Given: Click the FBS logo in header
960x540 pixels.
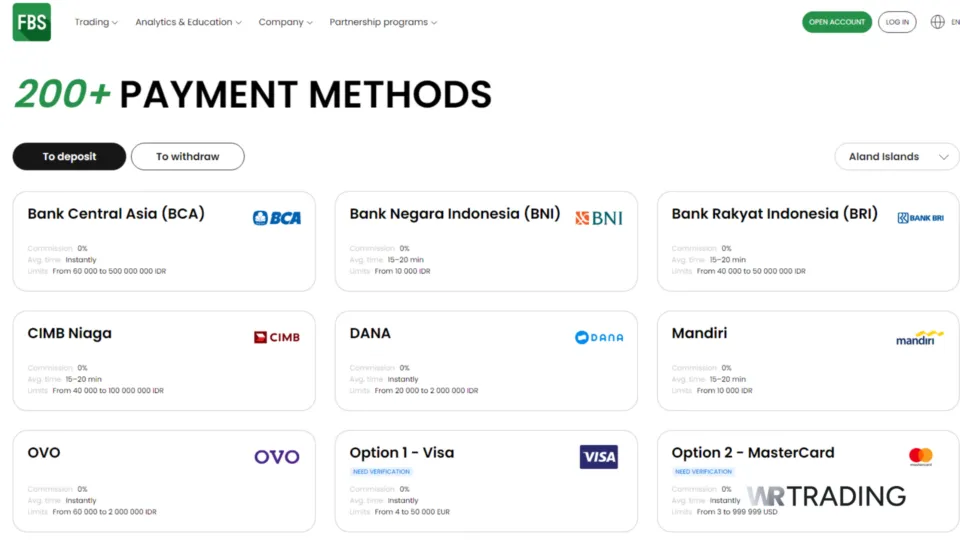Looking at the screenshot, I should point(32,22).
